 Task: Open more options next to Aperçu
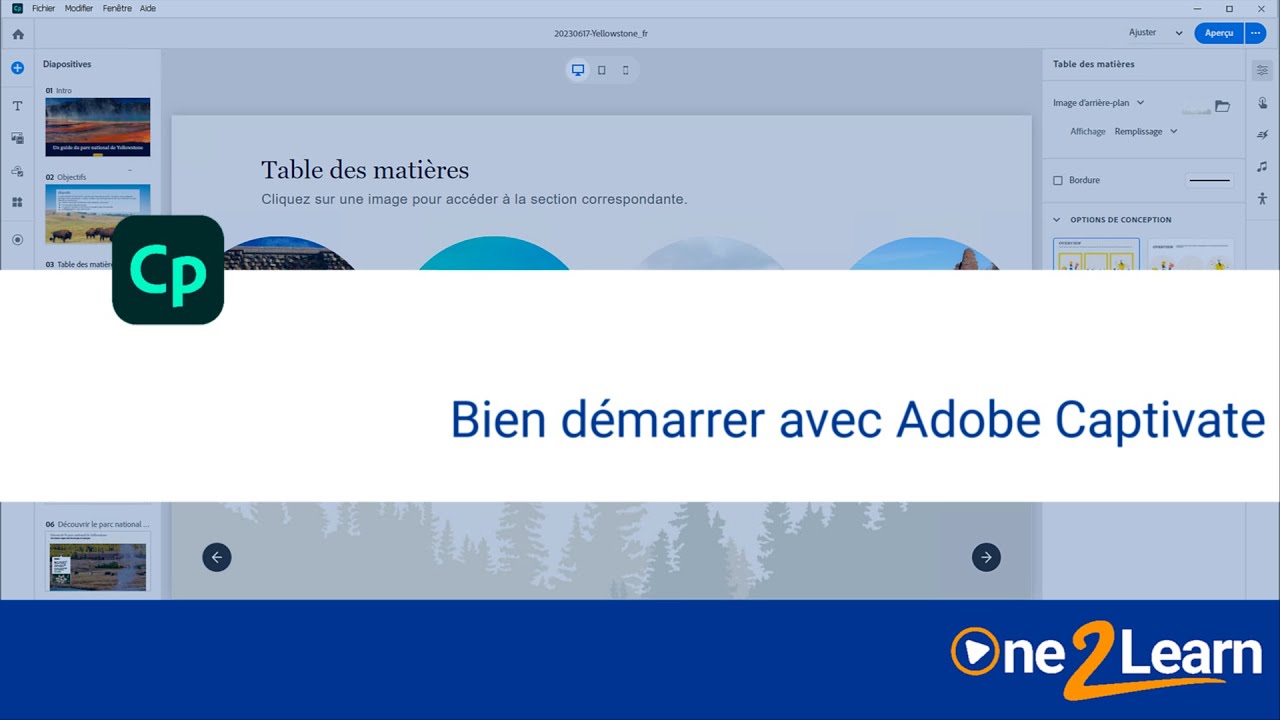[x=1256, y=33]
